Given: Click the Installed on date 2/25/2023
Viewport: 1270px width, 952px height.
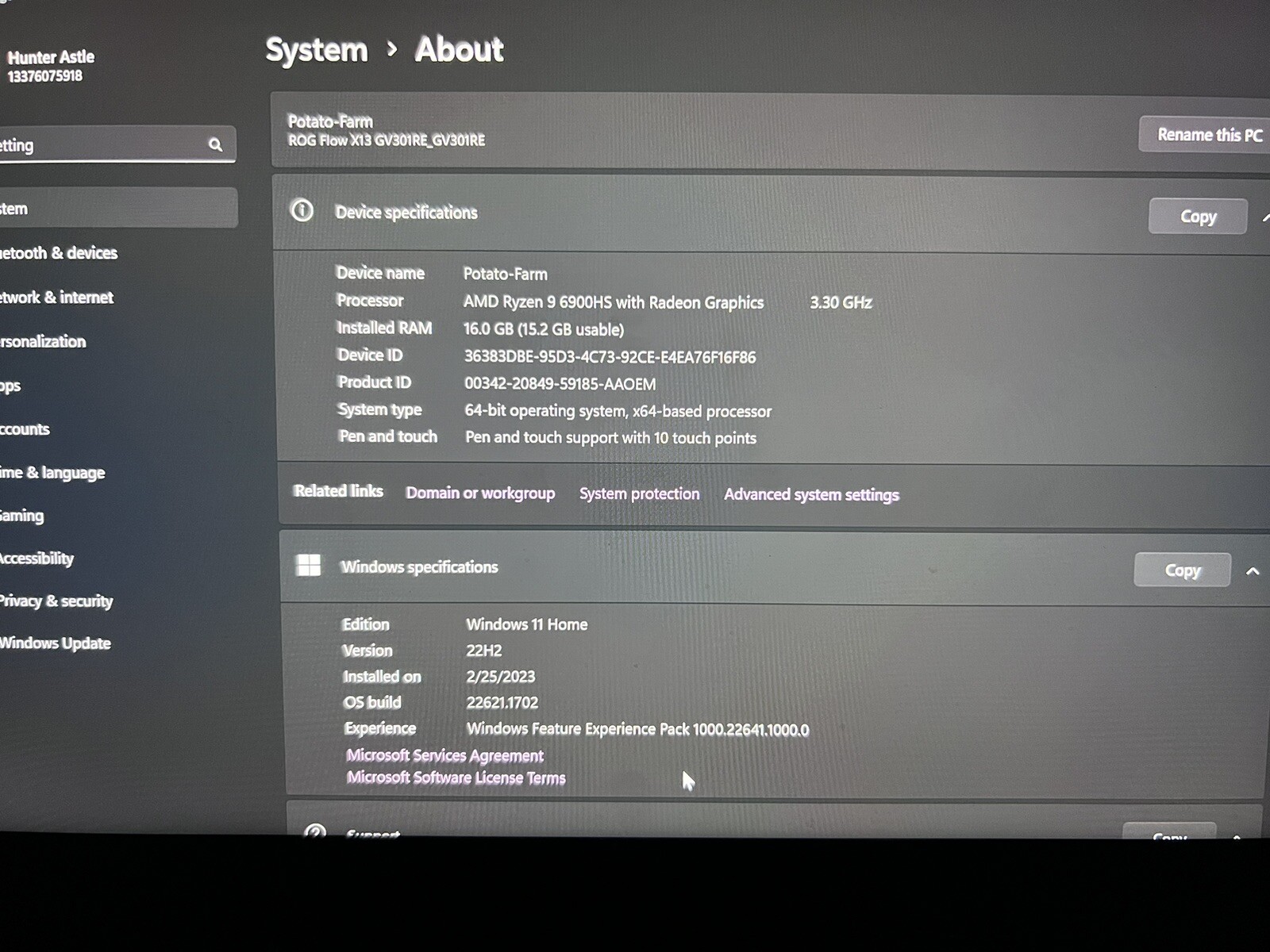Looking at the screenshot, I should point(500,677).
